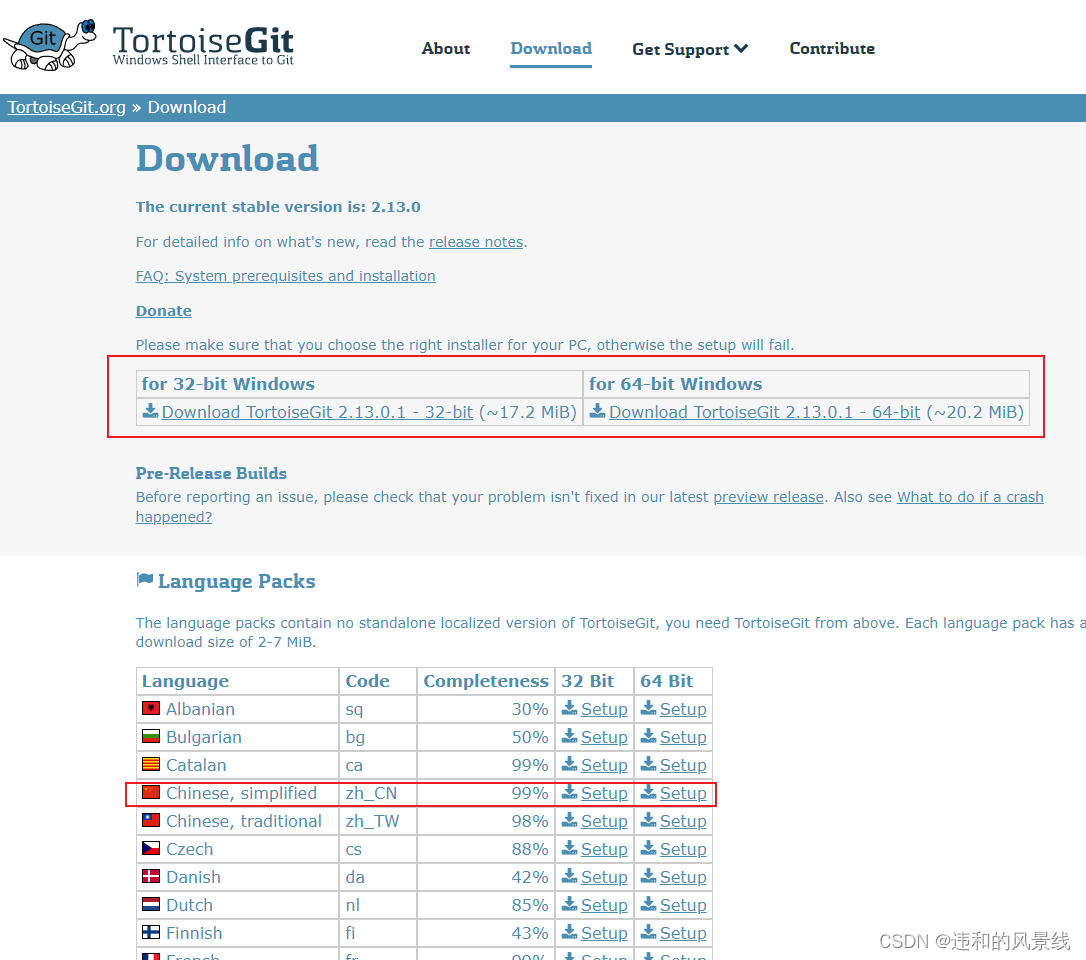
Task: Click the Bulgarian flag icon
Action: [x=151, y=736]
